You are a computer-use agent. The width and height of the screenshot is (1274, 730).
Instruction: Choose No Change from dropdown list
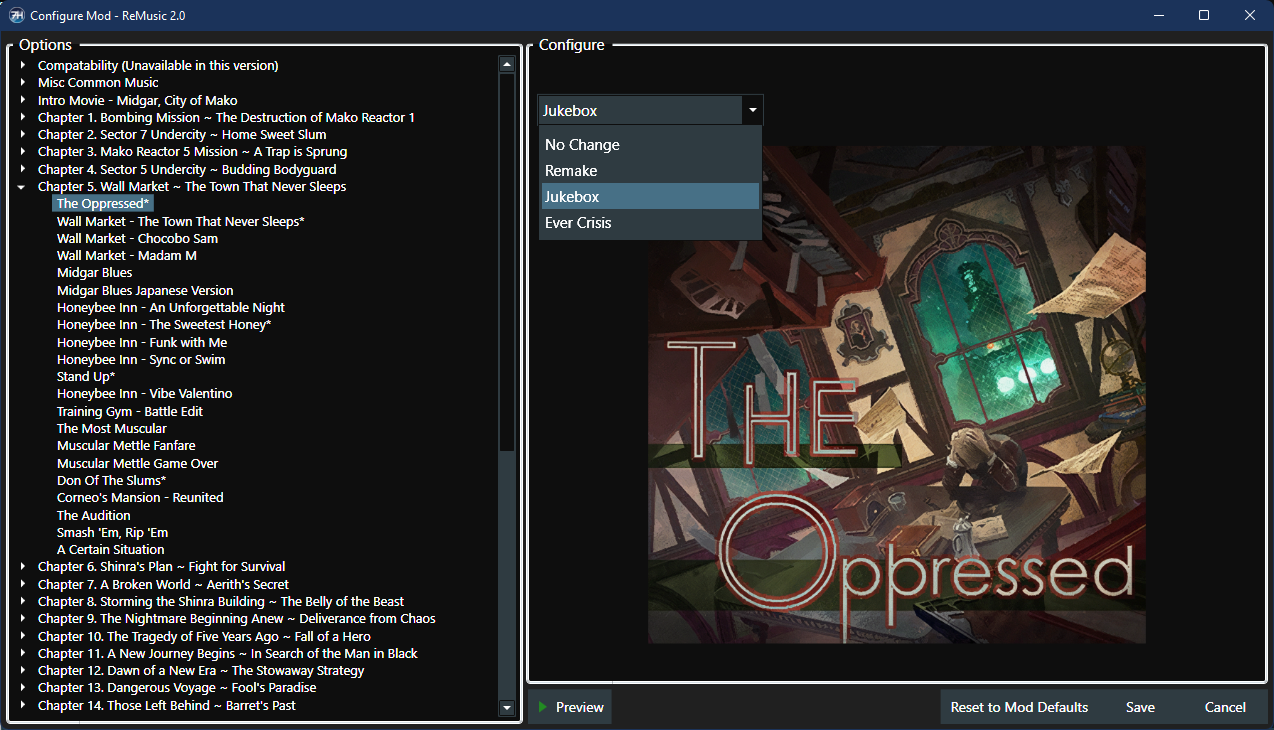pos(650,145)
